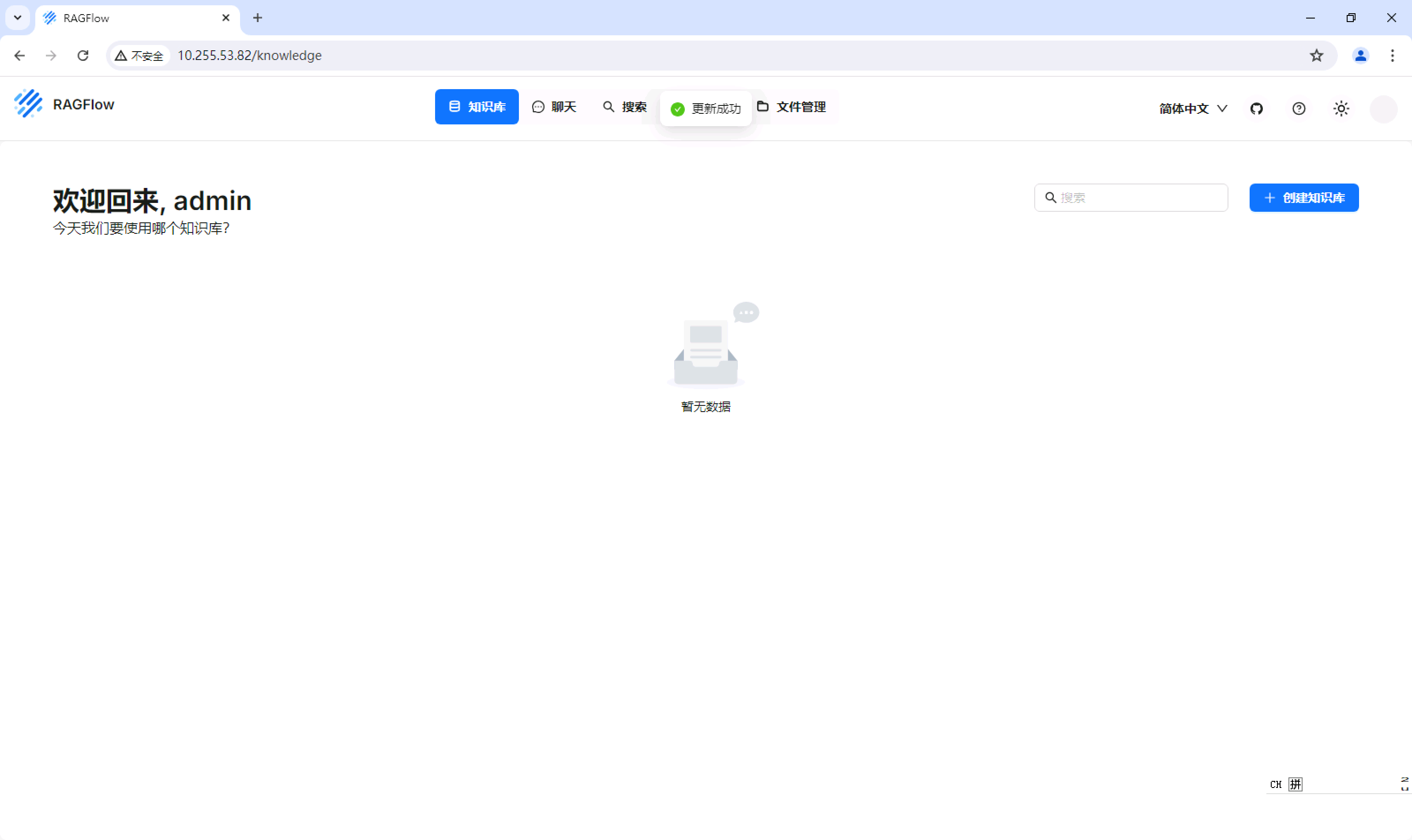Toggle the light/dark theme sun icon
This screenshot has height=840, width=1412.
[x=1341, y=108]
